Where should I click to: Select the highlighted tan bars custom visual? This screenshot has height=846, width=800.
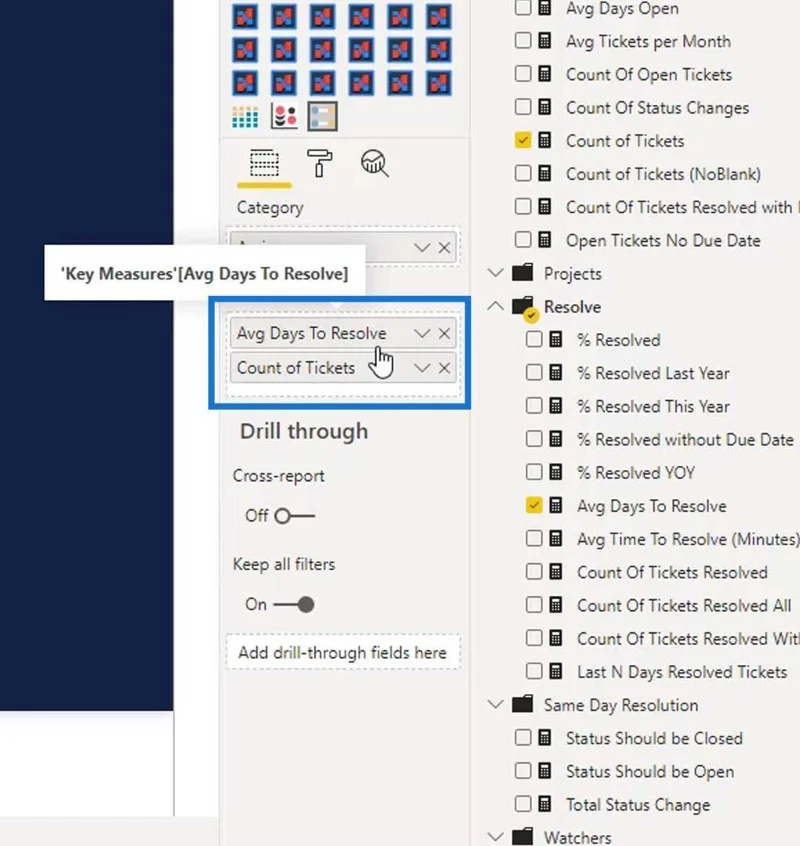pyautogui.click(x=323, y=117)
